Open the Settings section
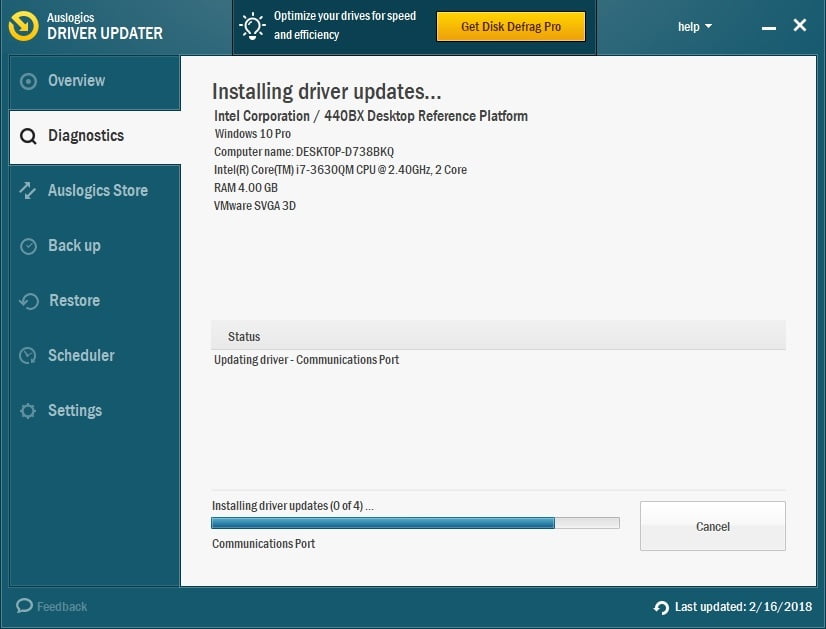The width and height of the screenshot is (826, 629). coord(95,411)
